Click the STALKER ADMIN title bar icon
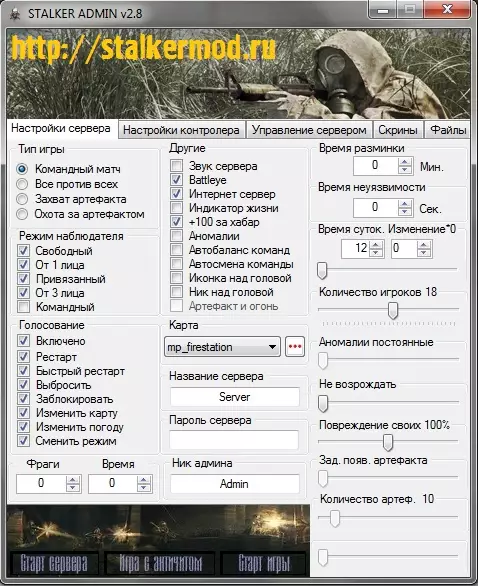 click(x=14, y=14)
